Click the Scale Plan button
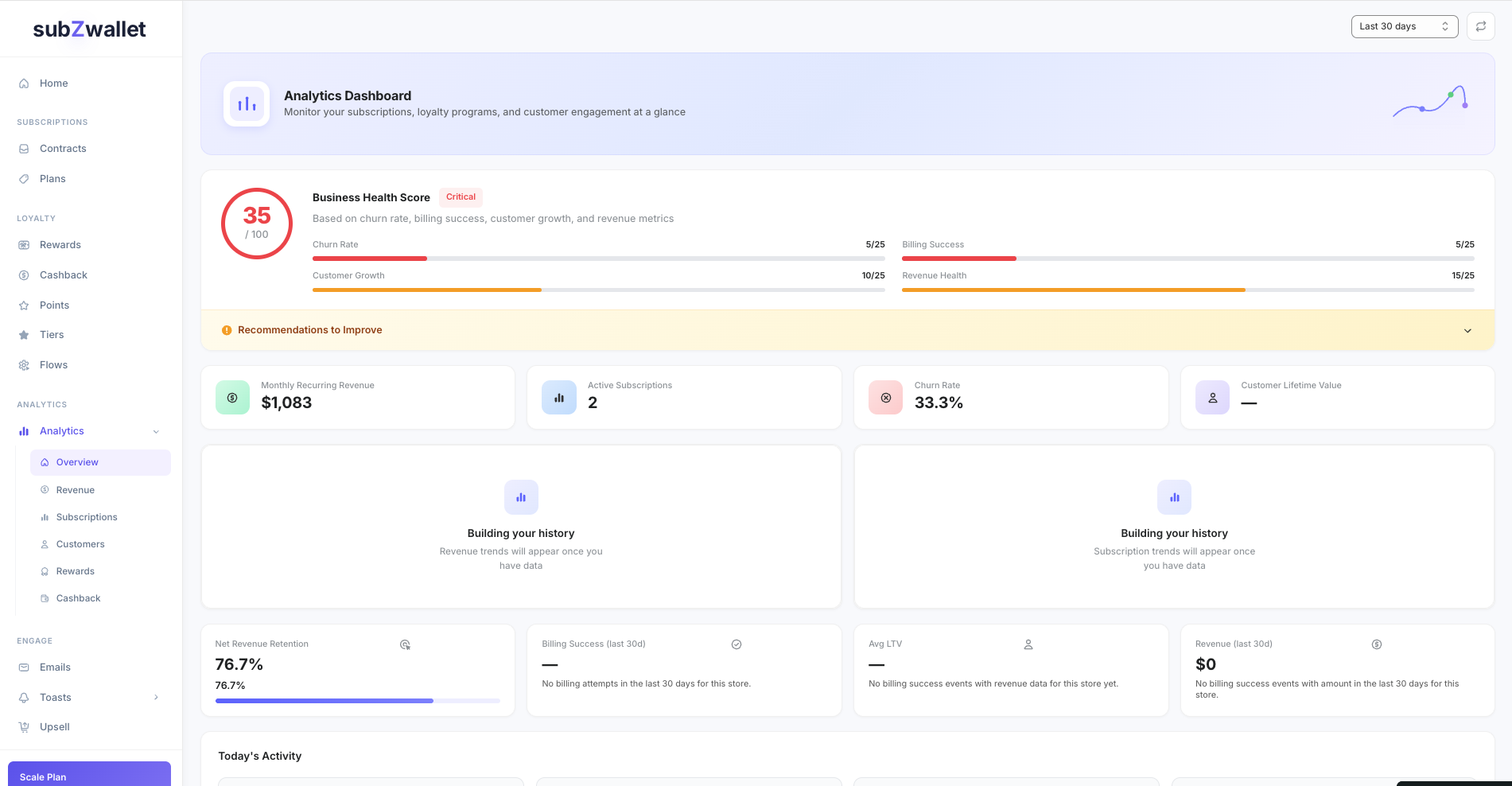1512x786 pixels. (x=89, y=774)
